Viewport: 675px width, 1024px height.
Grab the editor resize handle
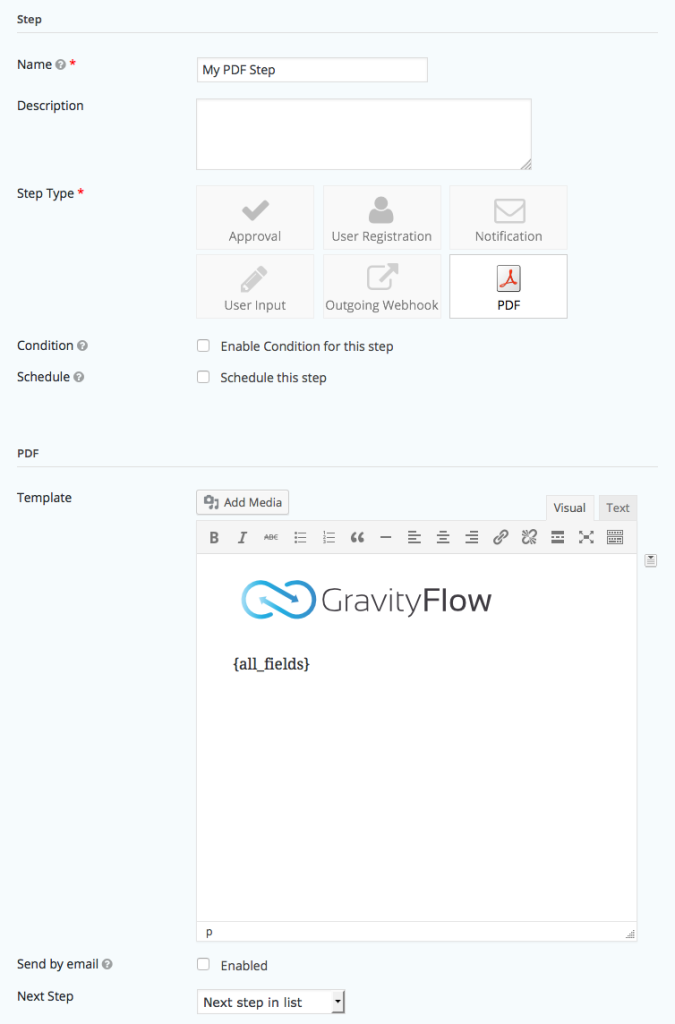point(630,934)
